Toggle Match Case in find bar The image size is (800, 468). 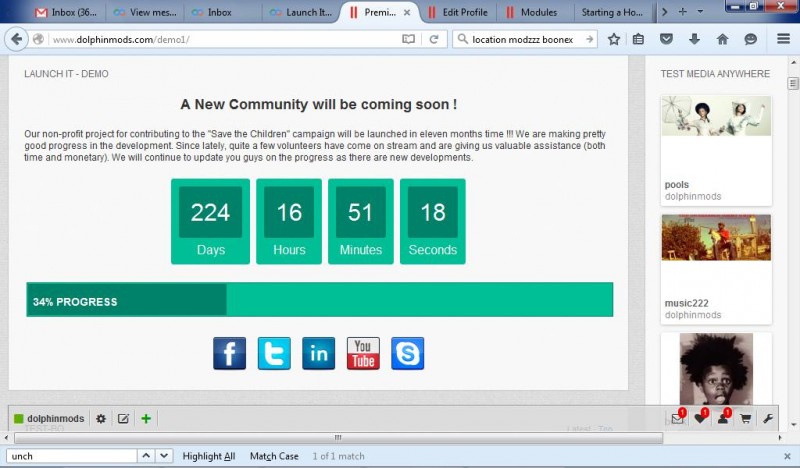pos(274,456)
